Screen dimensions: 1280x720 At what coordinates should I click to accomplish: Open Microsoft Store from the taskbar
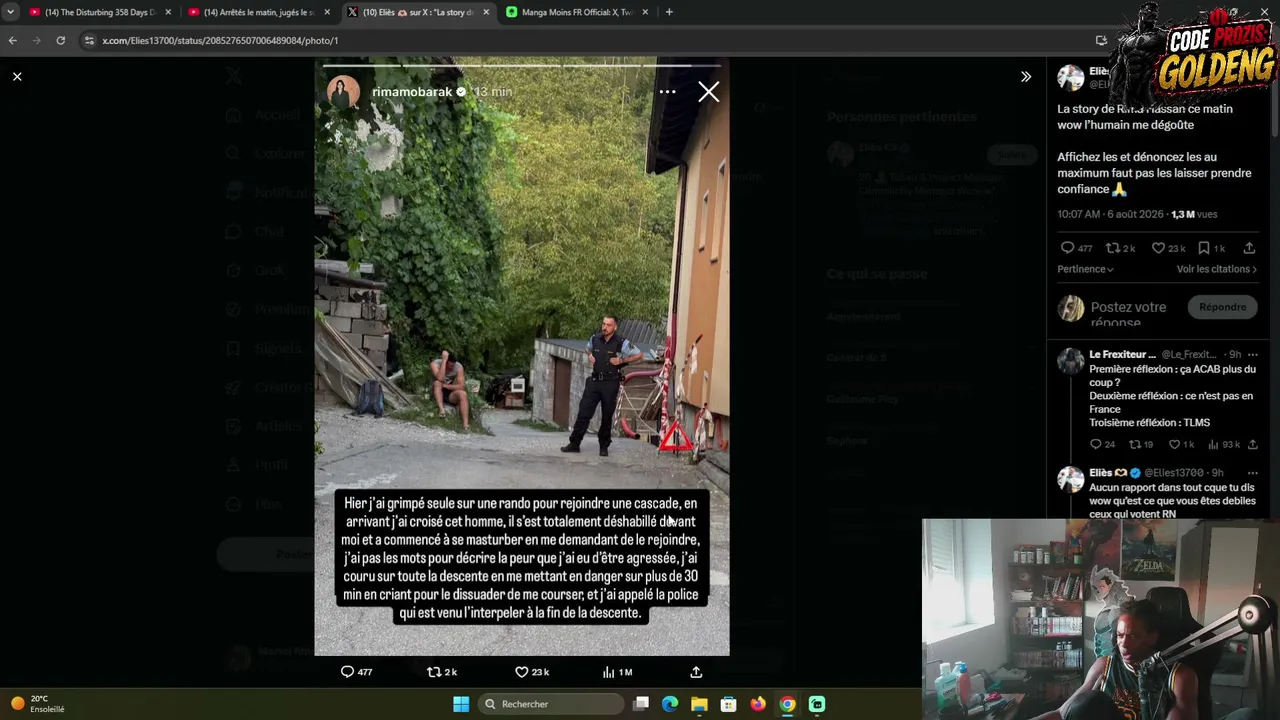pyautogui.click(x=729, y=704)
